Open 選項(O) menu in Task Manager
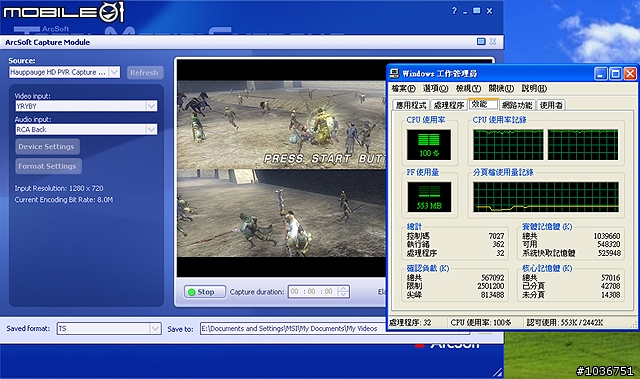 coord(436,89)
